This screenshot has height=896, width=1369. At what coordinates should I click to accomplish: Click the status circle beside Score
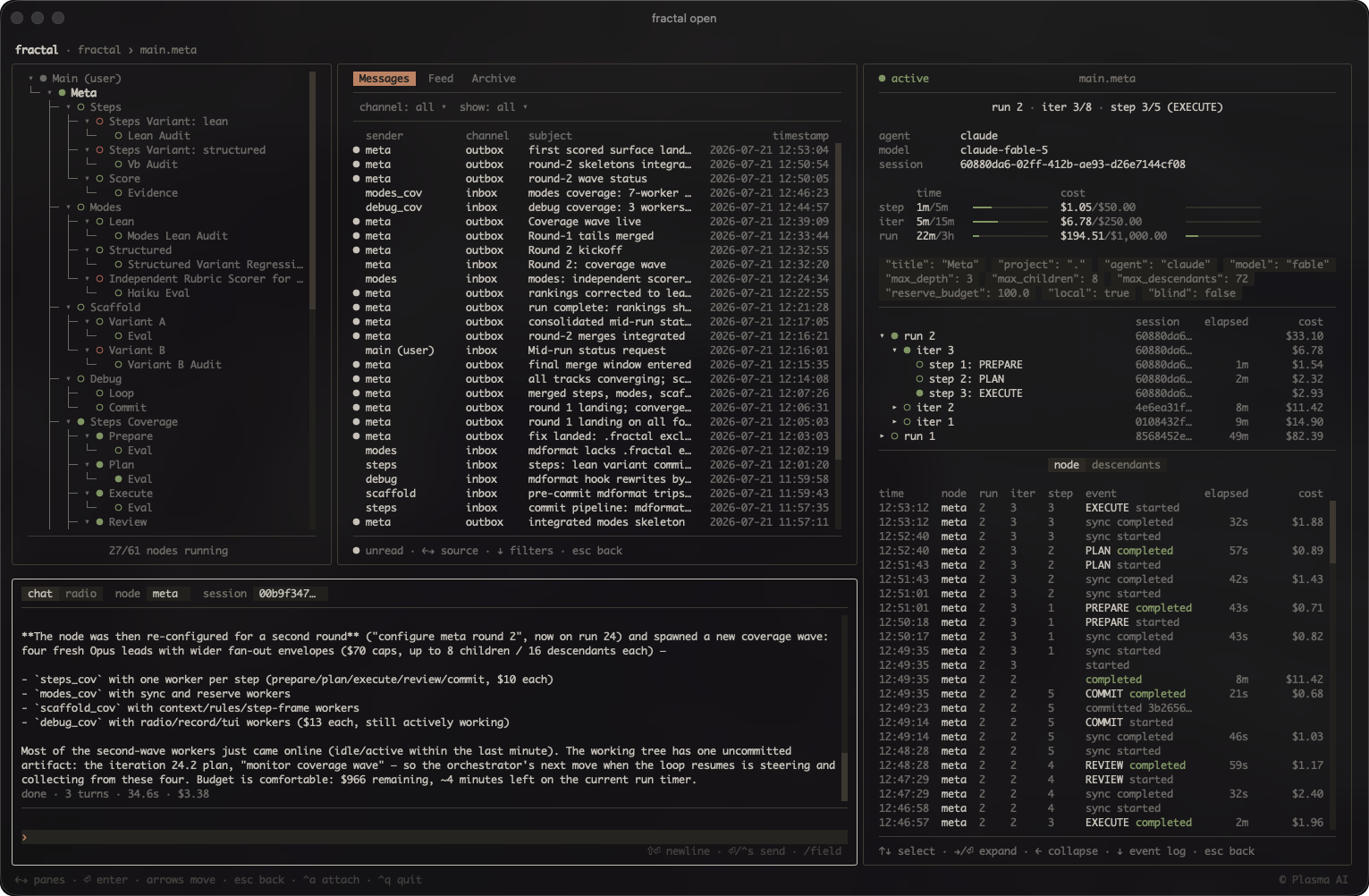tap(99, 179)
